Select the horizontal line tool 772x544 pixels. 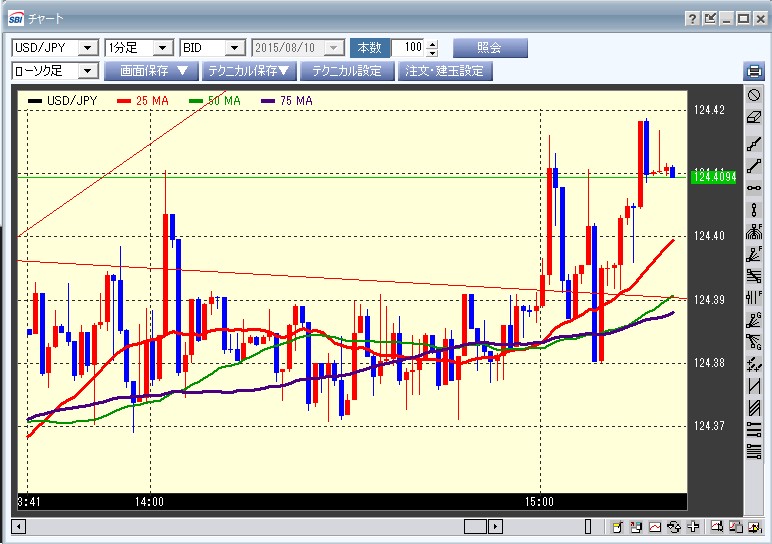(x=754, y=188)
